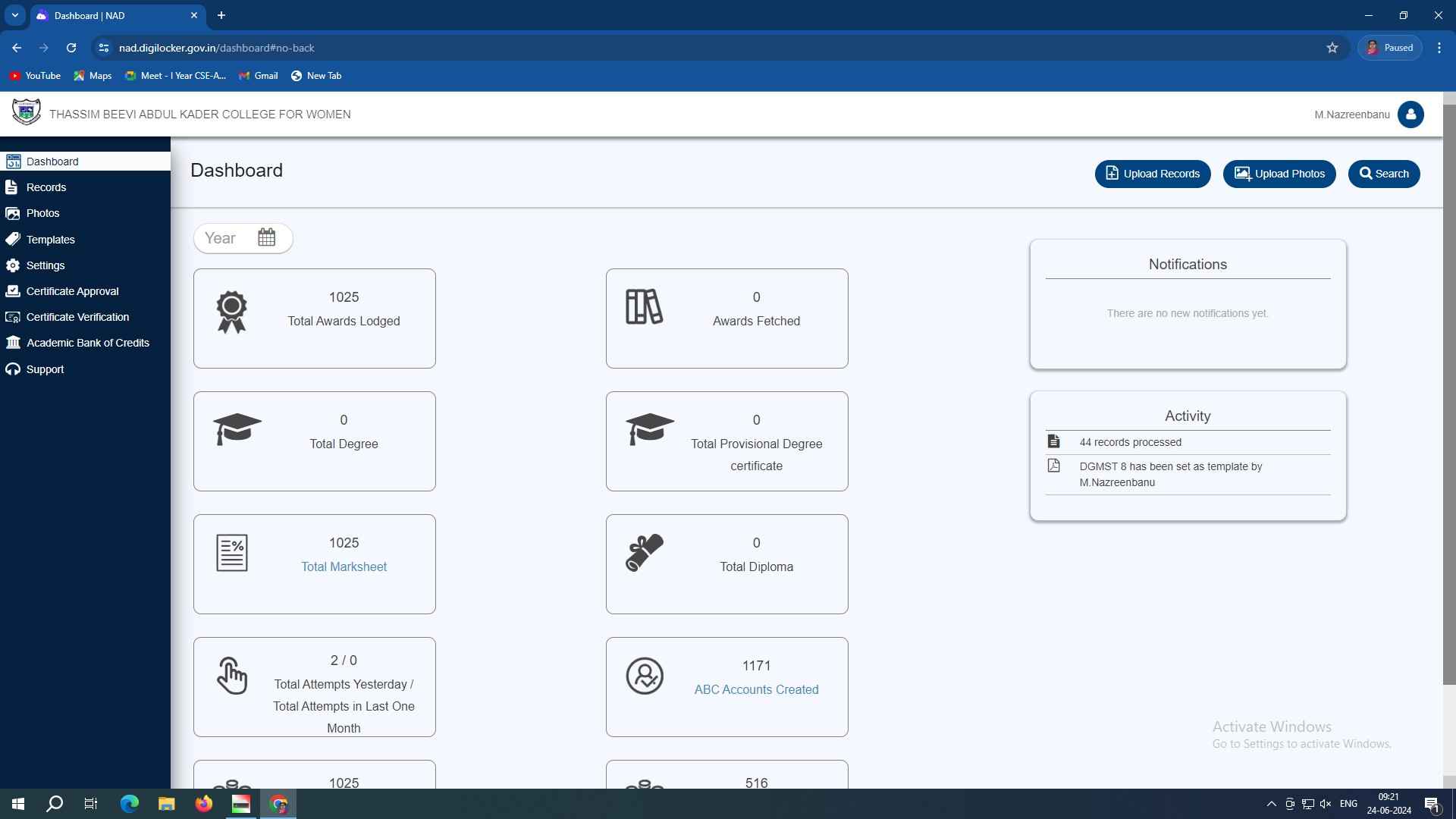The height and width of the screenshot is (819, 1456).
Task: Open Academic Bank of Credits menu
Action: (87, 343)
